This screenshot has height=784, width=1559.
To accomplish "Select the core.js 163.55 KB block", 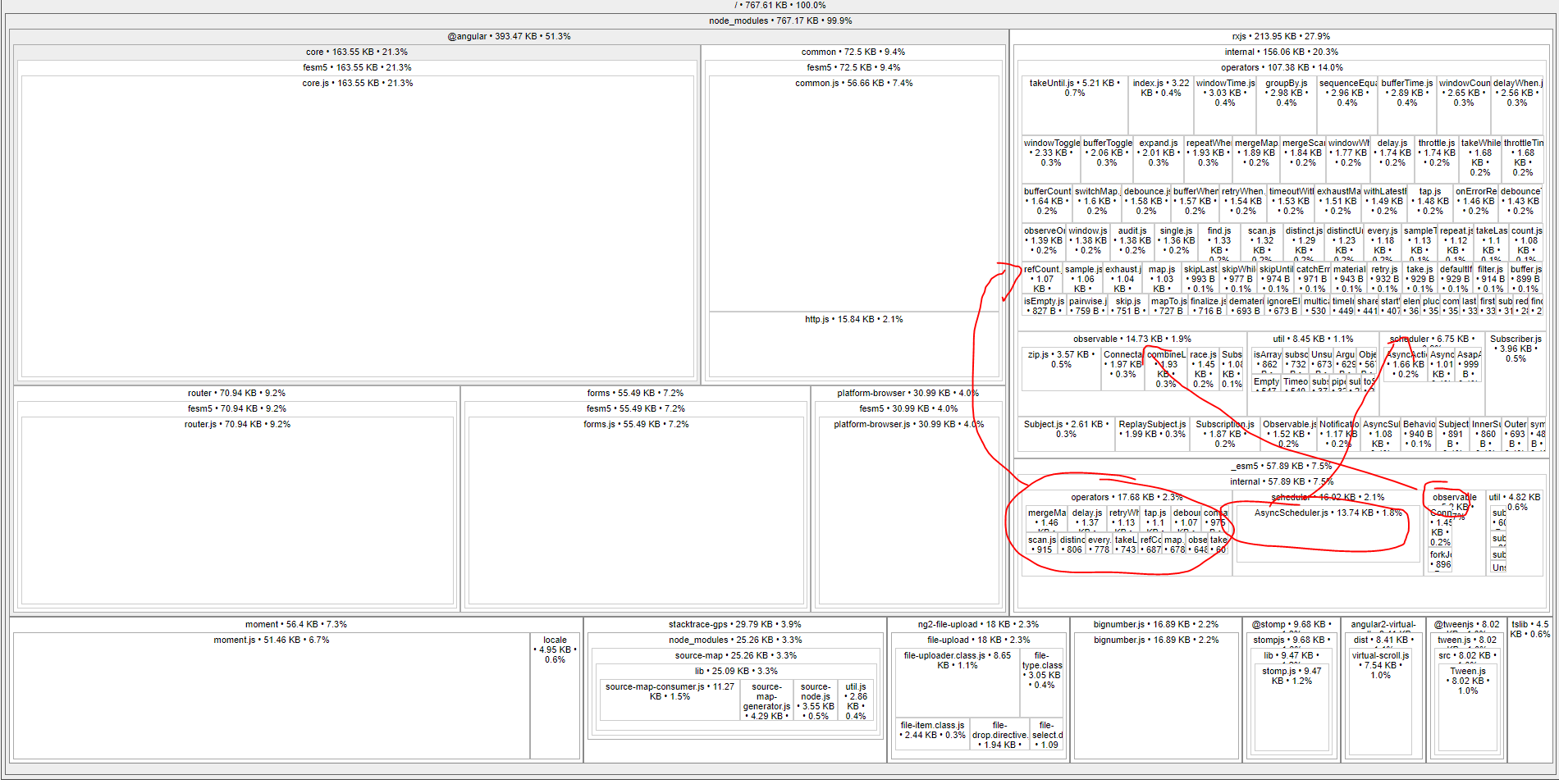I will (357, 226).
